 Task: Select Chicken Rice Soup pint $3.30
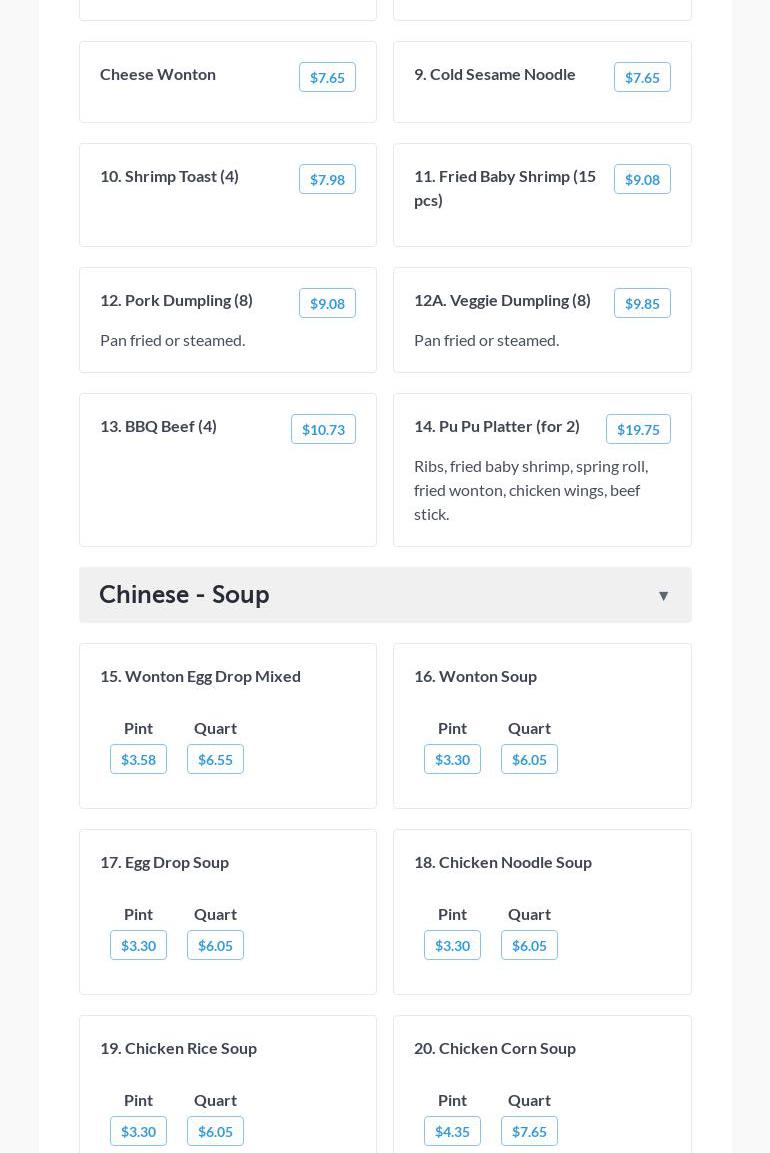point(138,1132)
